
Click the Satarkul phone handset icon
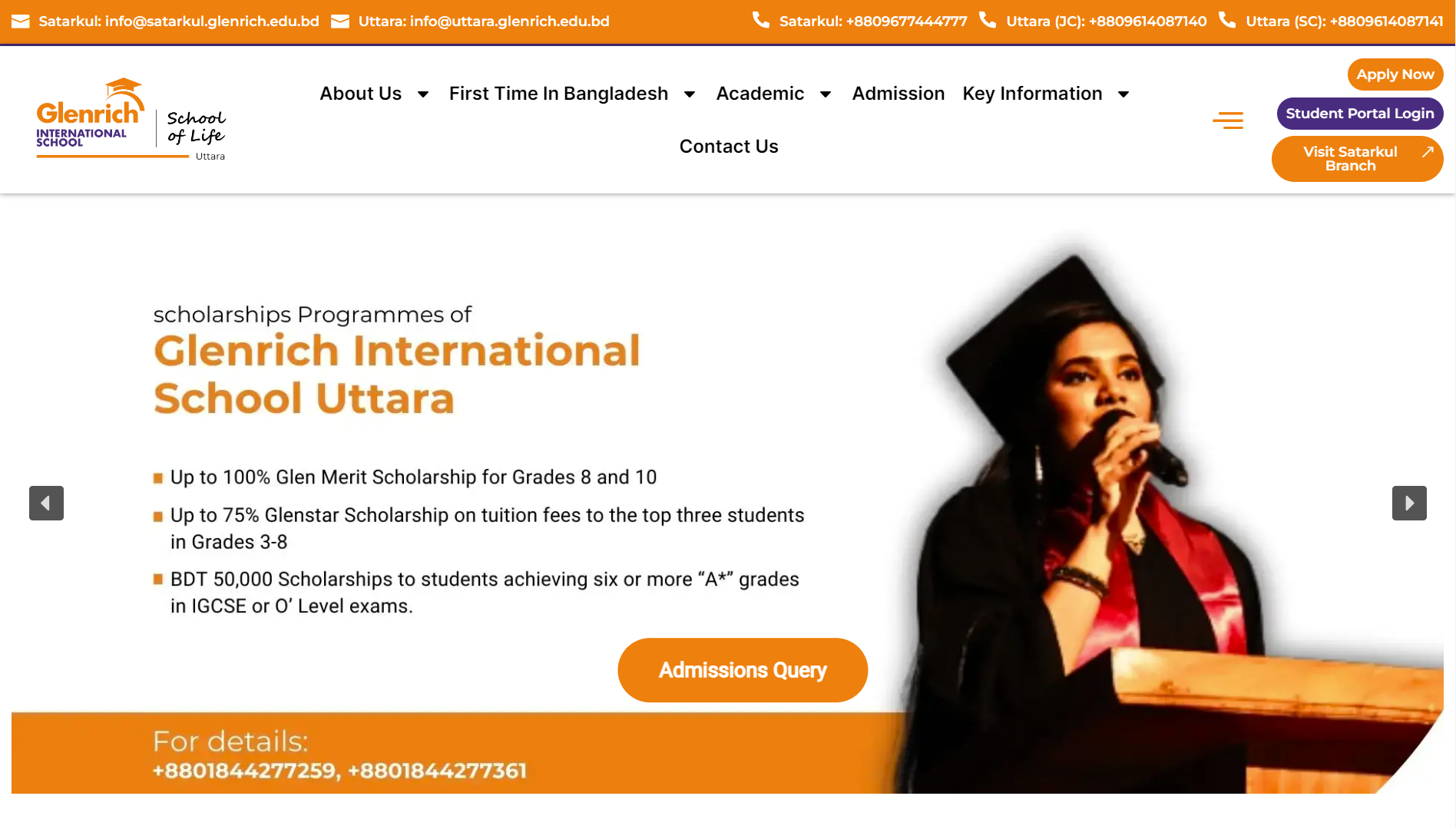[760, 20]
